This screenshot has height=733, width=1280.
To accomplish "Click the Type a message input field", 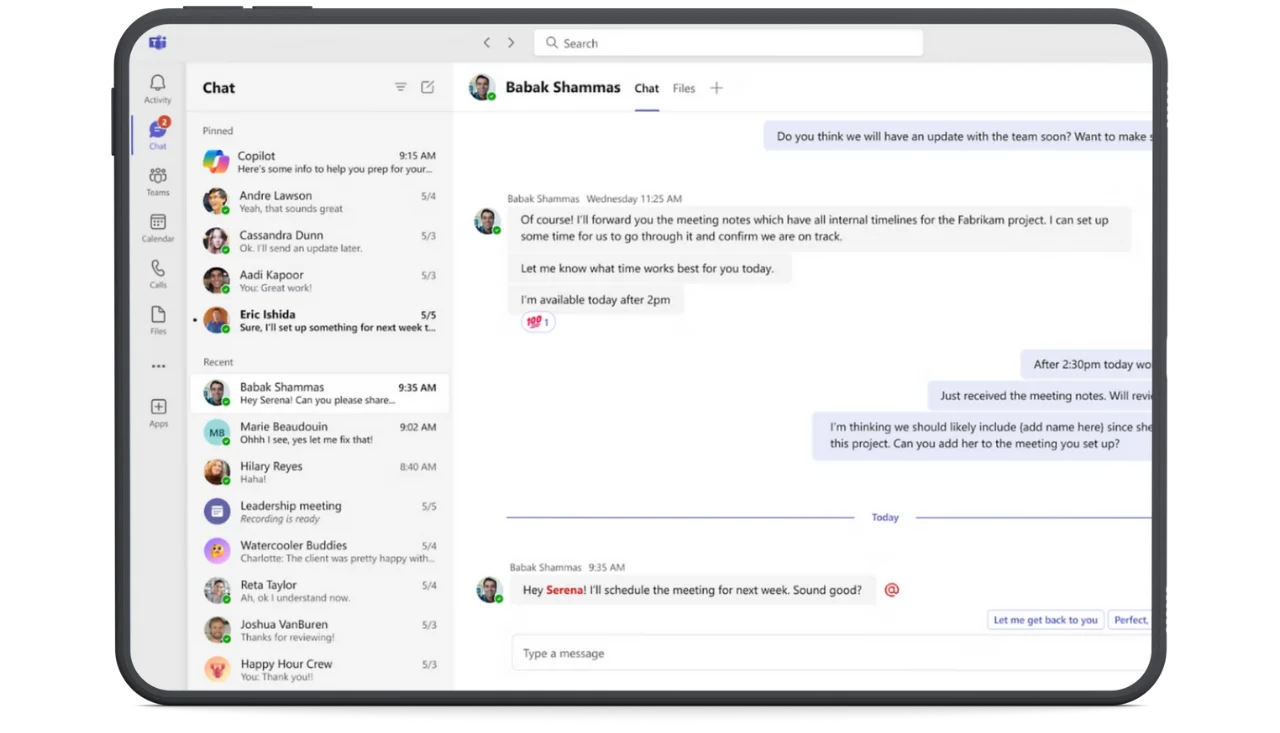I will coord(700,652).
